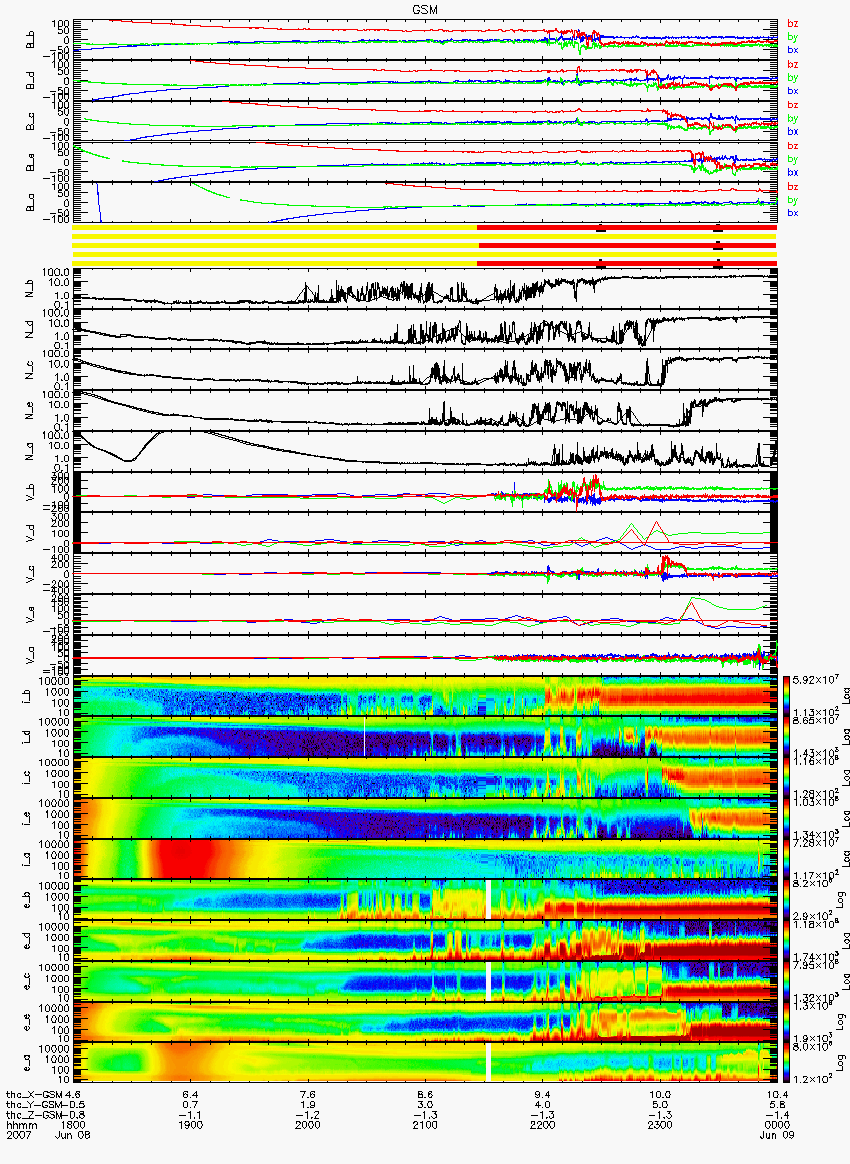Click the 2300 time tick label
Image resolution: width=850 pixels, height=1164 pixels.
click(660, 1125)
